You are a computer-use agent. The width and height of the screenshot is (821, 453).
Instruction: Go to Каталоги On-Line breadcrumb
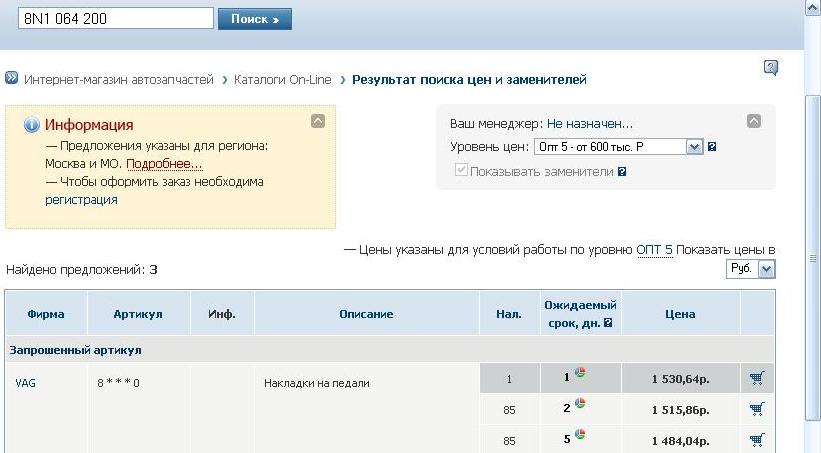tap(282, 79)
